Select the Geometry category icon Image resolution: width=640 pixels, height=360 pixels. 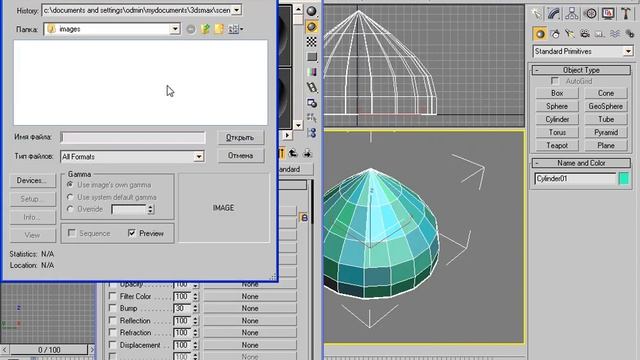coord(540,34)
